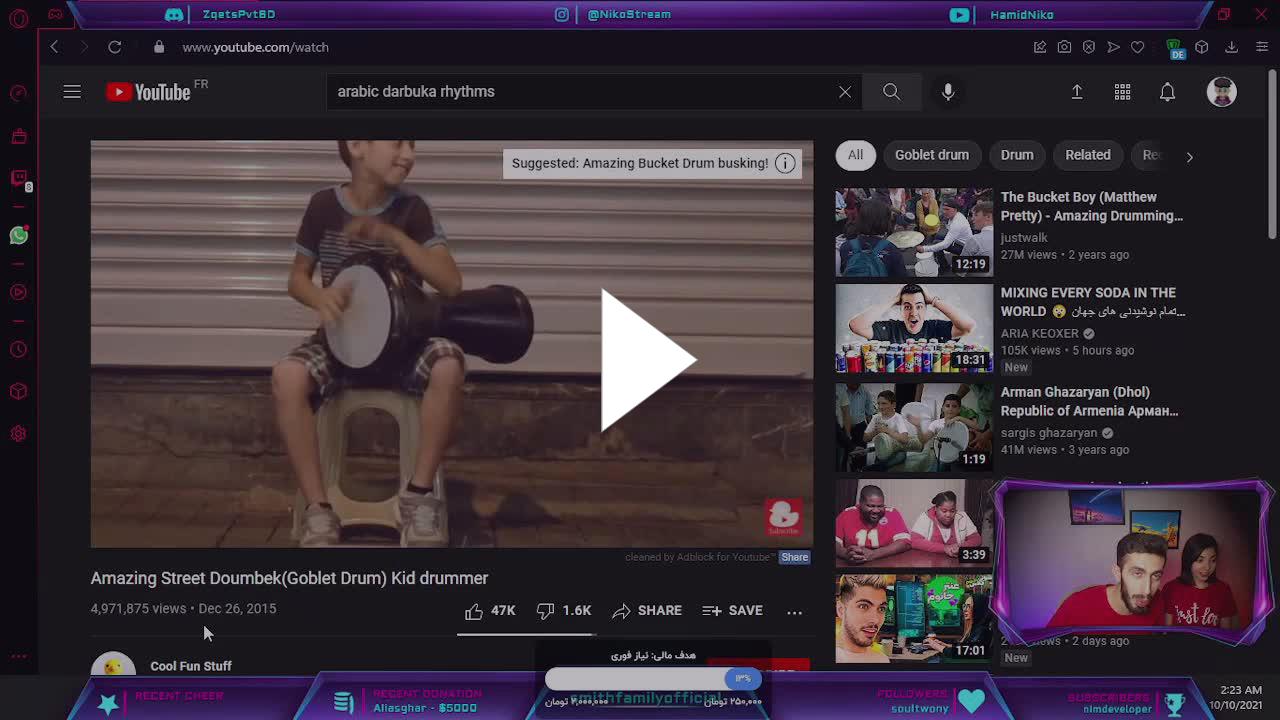Open the Cool Fun Stuff channel link

(191, 666)
